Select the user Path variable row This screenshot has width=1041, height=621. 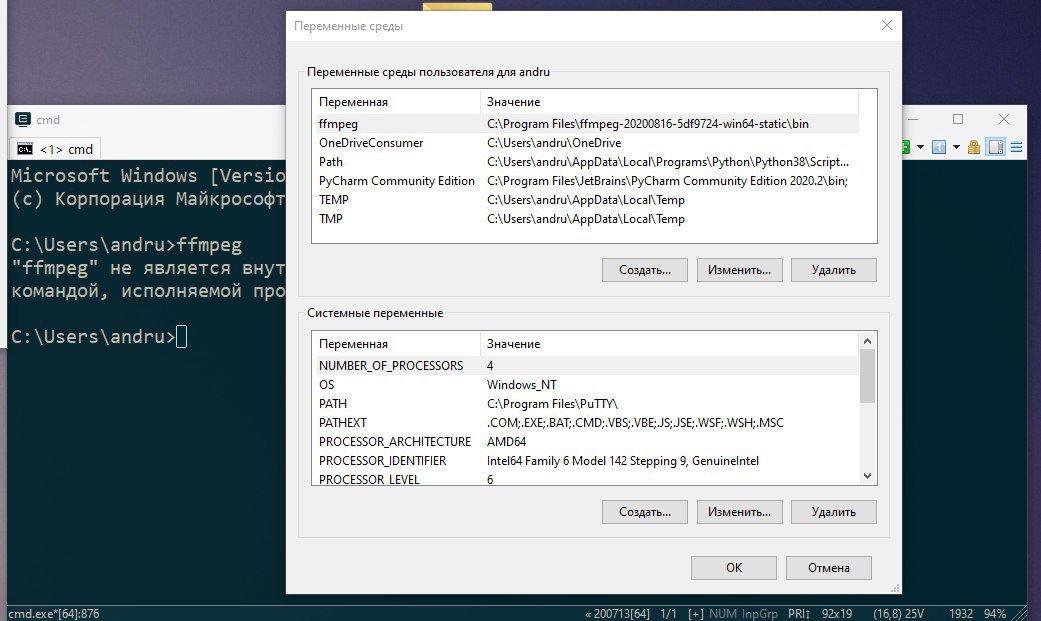point(586,162)
